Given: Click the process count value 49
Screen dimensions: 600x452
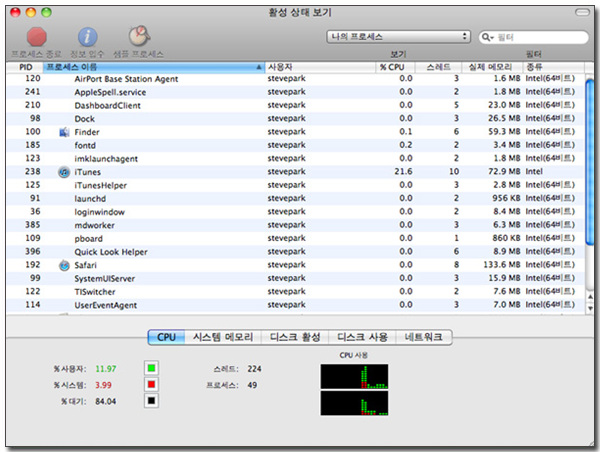Looking at the screenshot, I should point(252,385).
